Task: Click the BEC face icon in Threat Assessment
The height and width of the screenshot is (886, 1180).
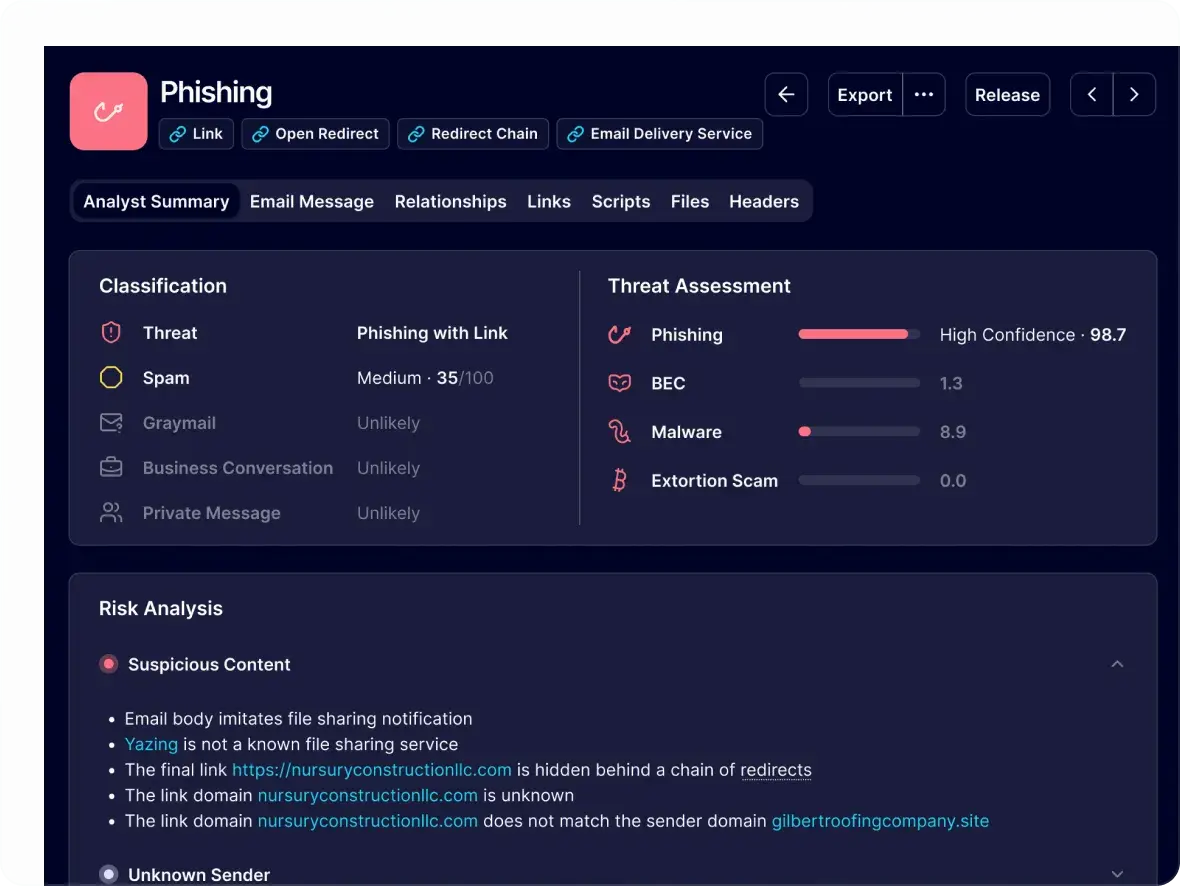Action: pos(620,383)
